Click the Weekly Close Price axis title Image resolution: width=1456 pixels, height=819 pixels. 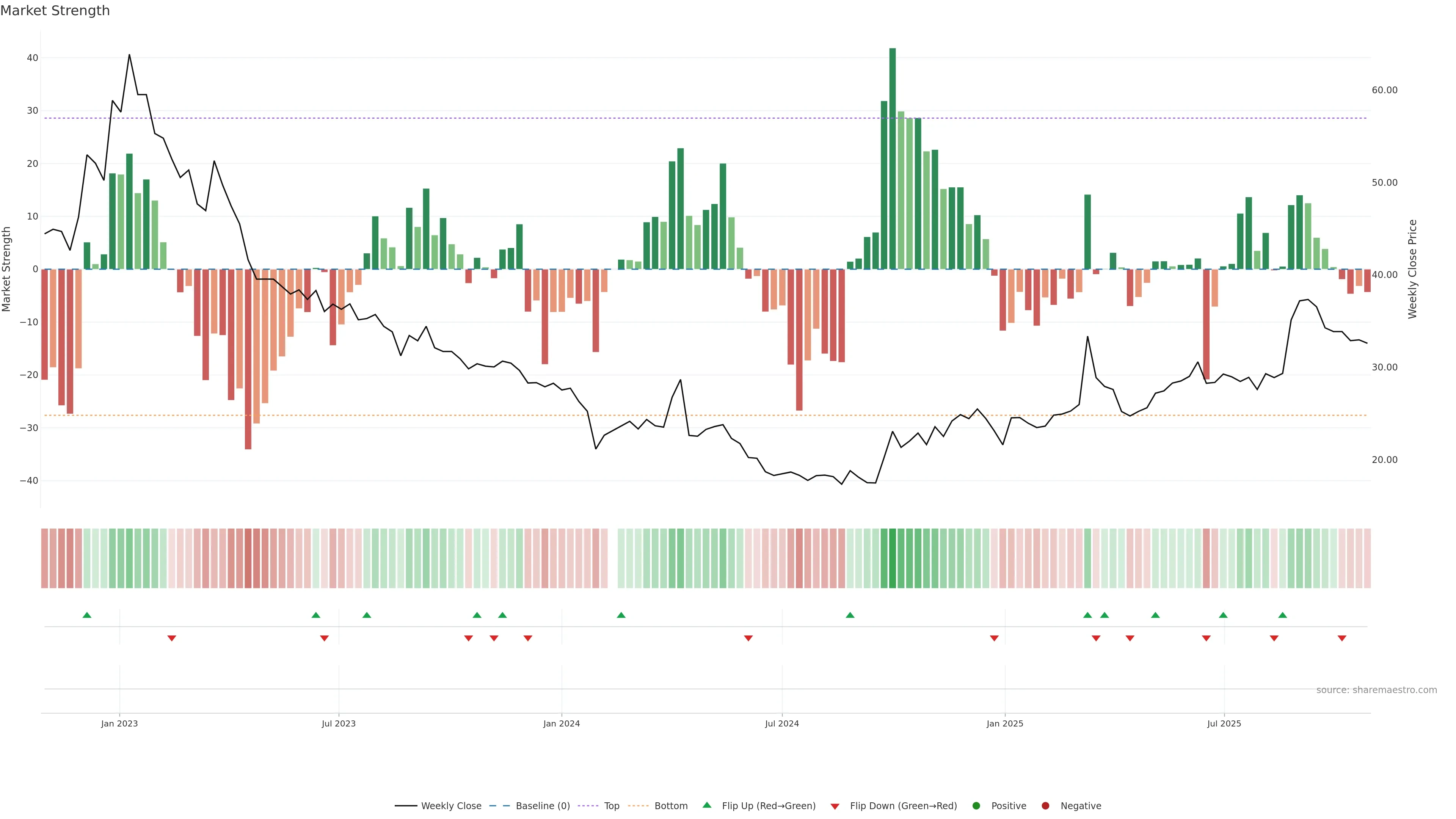[x=1412, y=269]
